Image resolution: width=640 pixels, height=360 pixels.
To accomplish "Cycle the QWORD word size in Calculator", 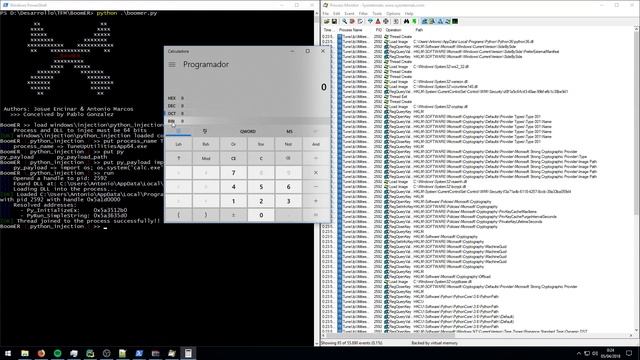I will pos(248,131).
